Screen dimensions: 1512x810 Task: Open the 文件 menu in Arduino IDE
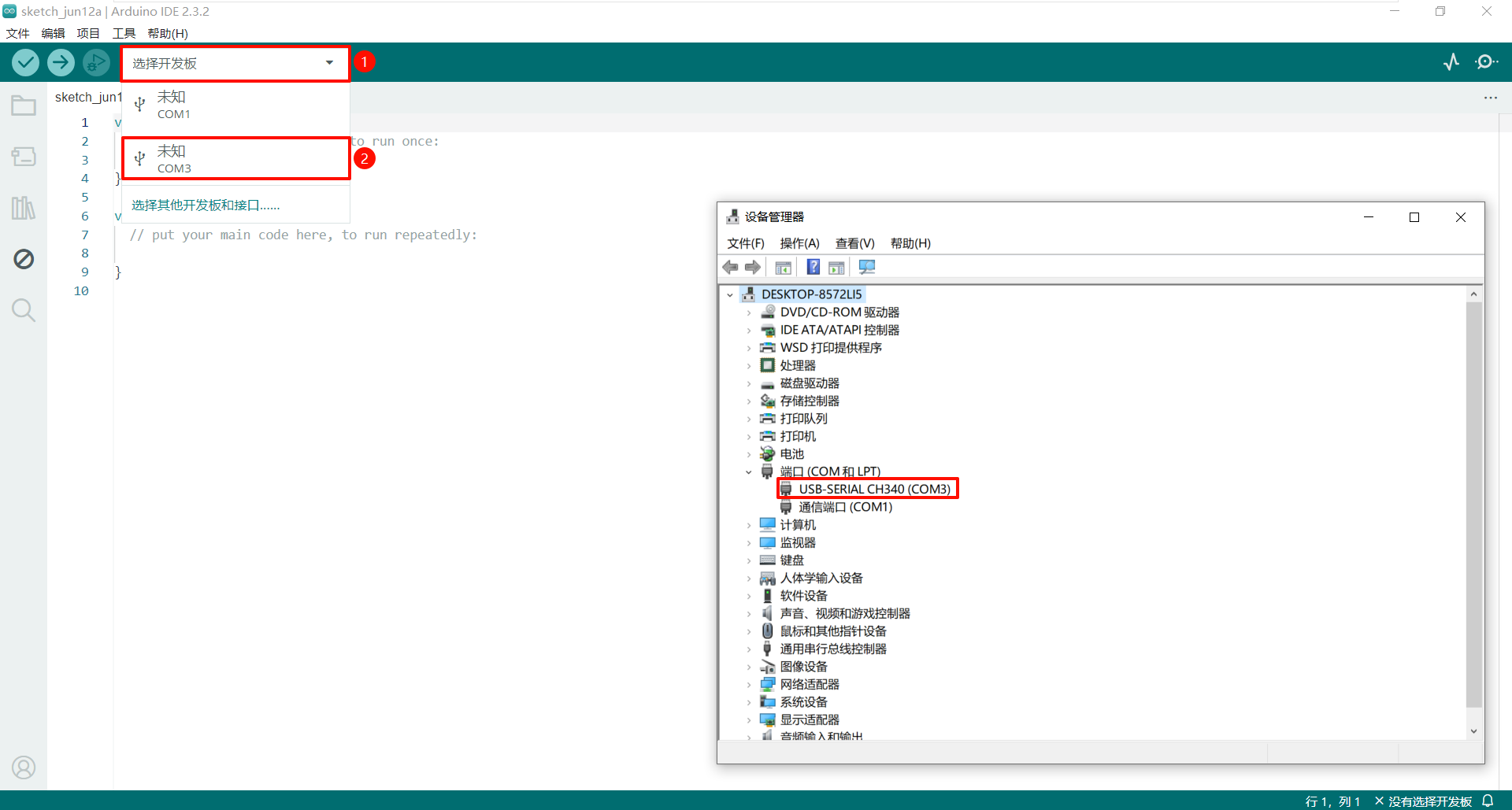pyautogui.click(x=17, y=33)
